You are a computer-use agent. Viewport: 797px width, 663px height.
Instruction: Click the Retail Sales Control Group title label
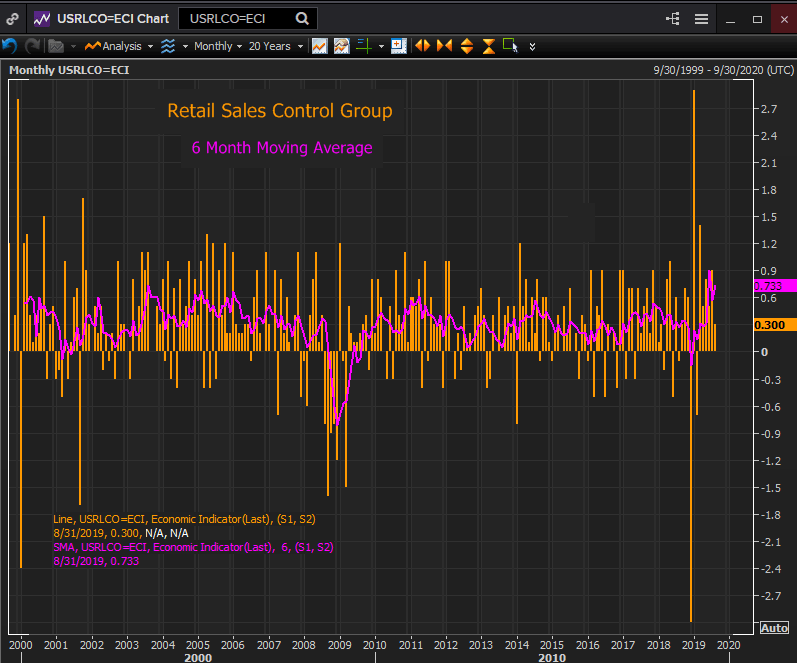pos(280,111)
